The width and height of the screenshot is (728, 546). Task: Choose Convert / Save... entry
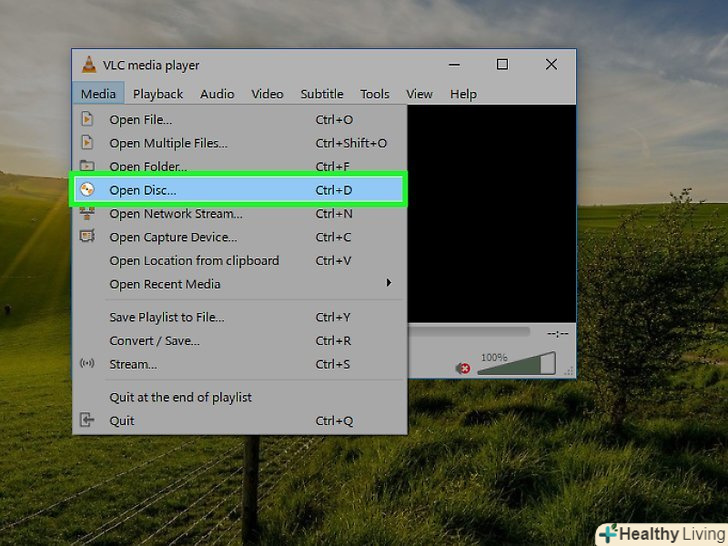[240, 341]
